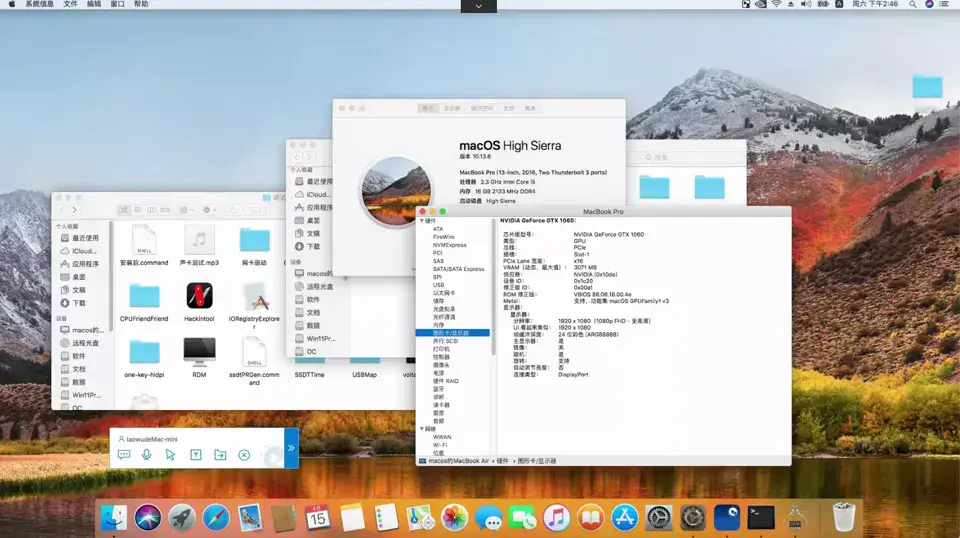This screenshot has height=538, width=960.
Task: Open App Store icon in Dock
Action: pos(624,518)
